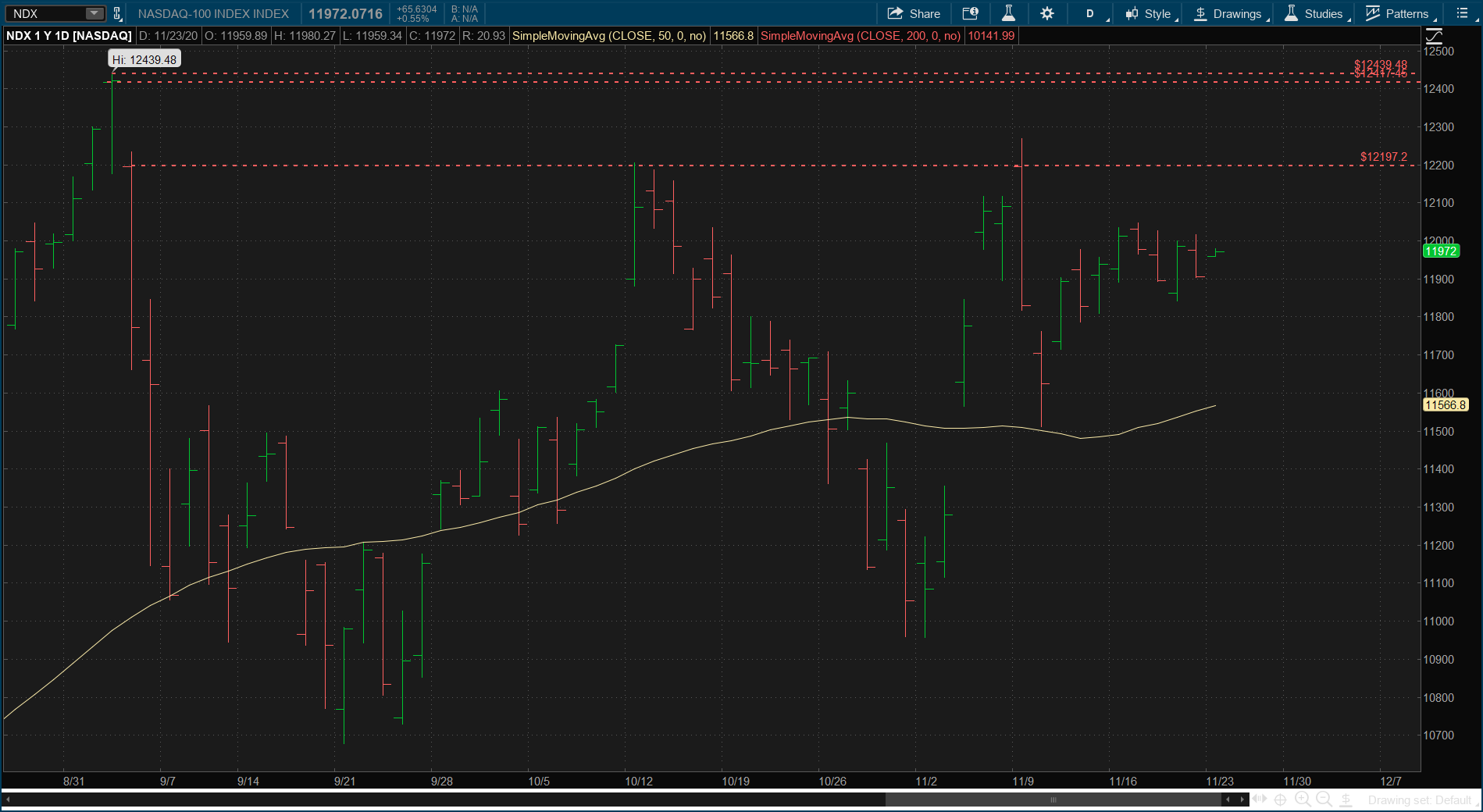The height and width of the screenshot is (812, 1483).
Task: Open the symbol selector dropdown arrow
Action: coord(94,13)
